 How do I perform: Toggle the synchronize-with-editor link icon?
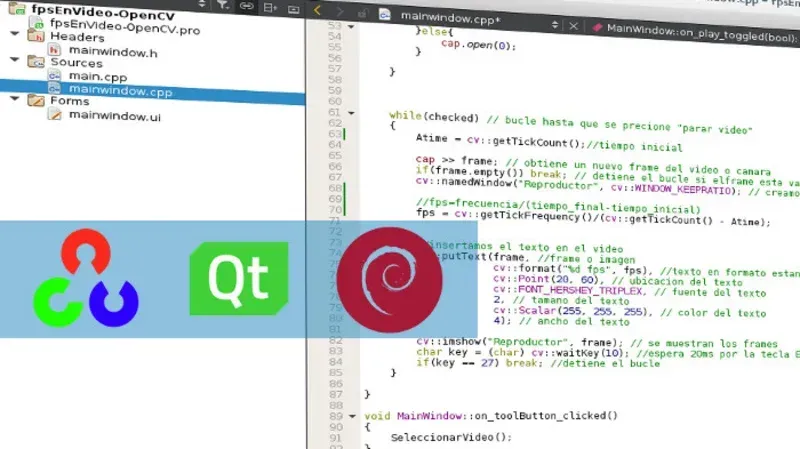246,6
